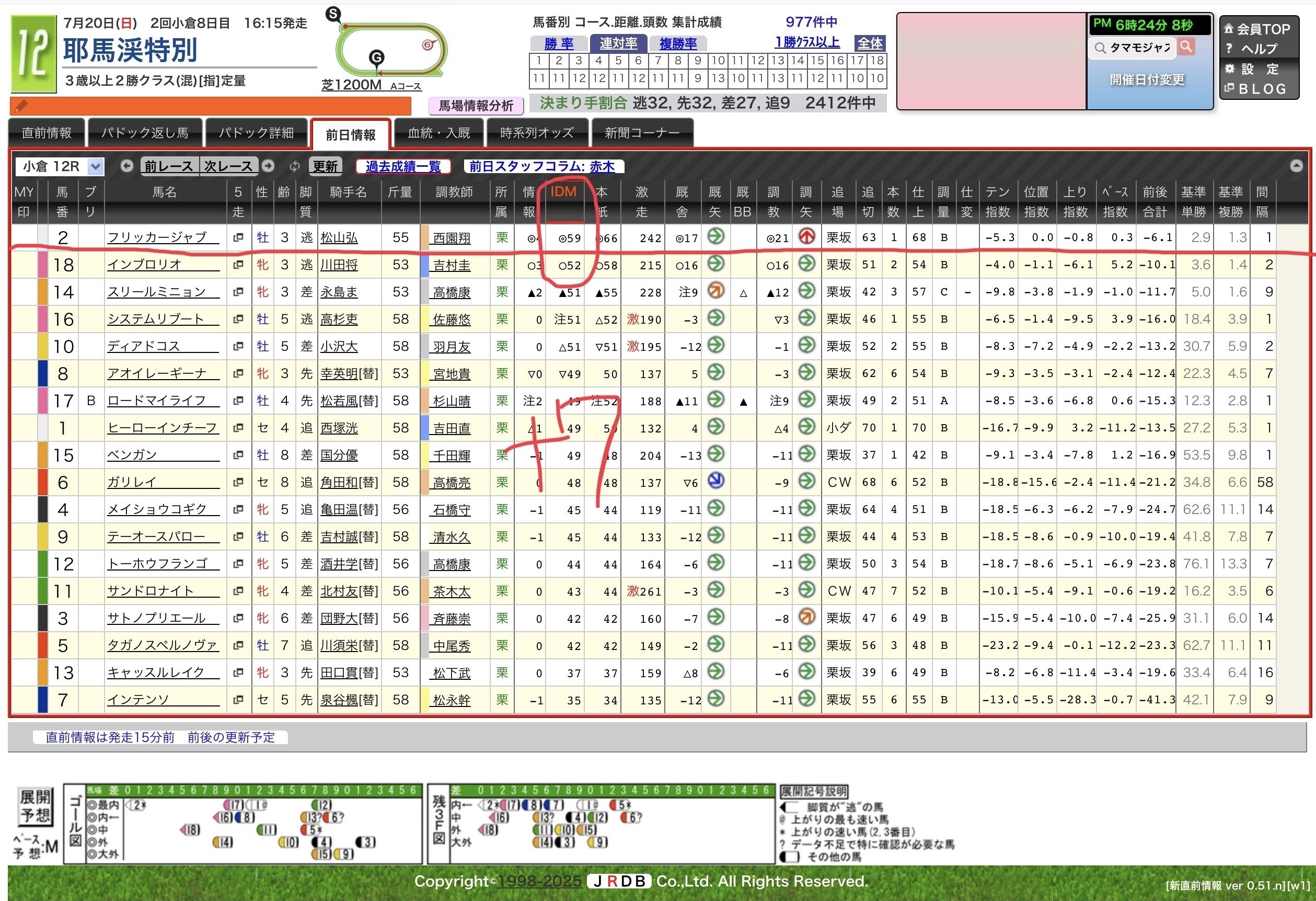Click the green 厩矢 arrow for インブロリオ
This screenshot has height=901, width=1316.
tap(716, 264)
